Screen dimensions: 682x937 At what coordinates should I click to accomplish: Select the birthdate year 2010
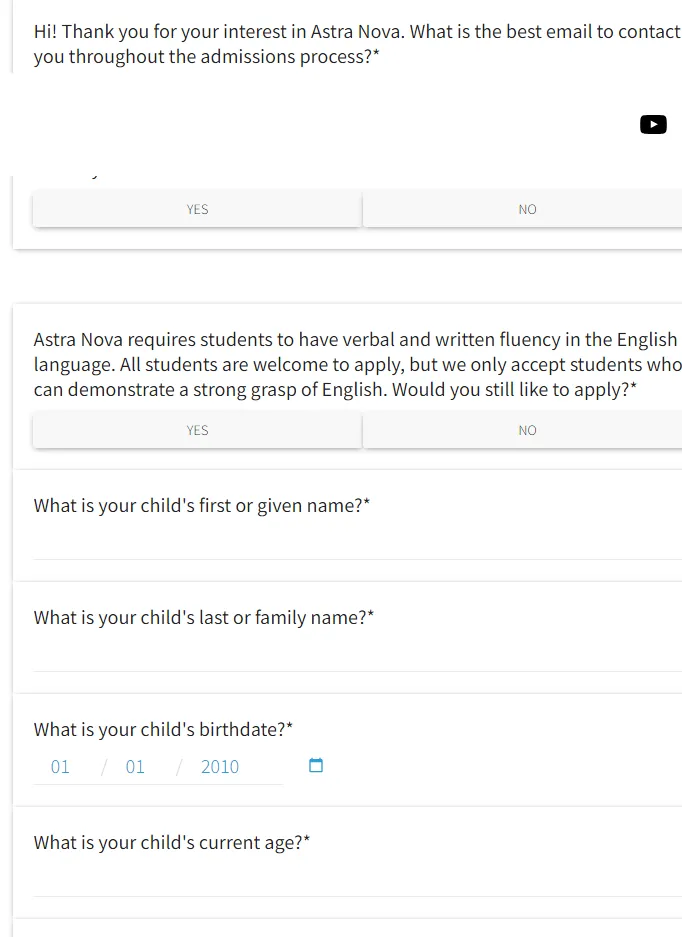tap(220, 767)
